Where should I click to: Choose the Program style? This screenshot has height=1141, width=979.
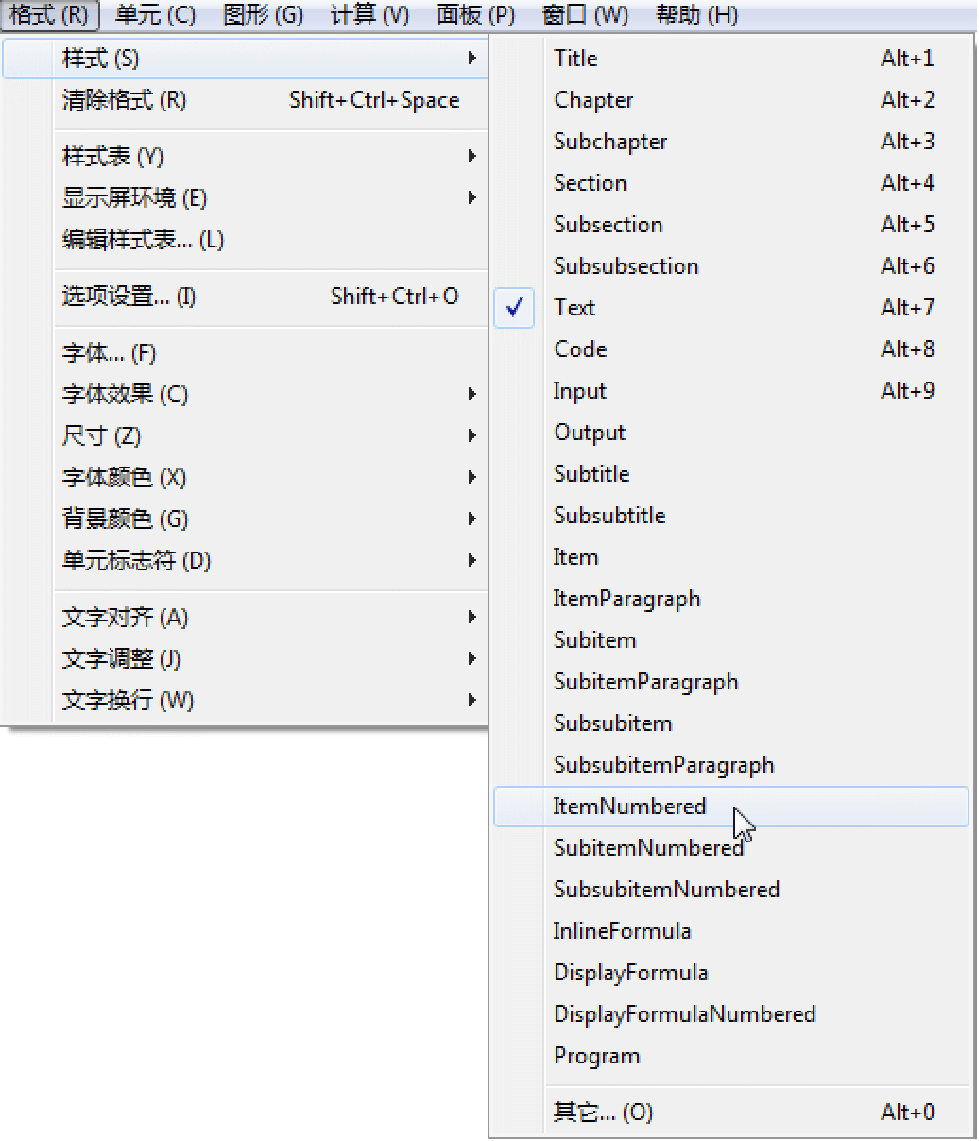pos(731,1055)
